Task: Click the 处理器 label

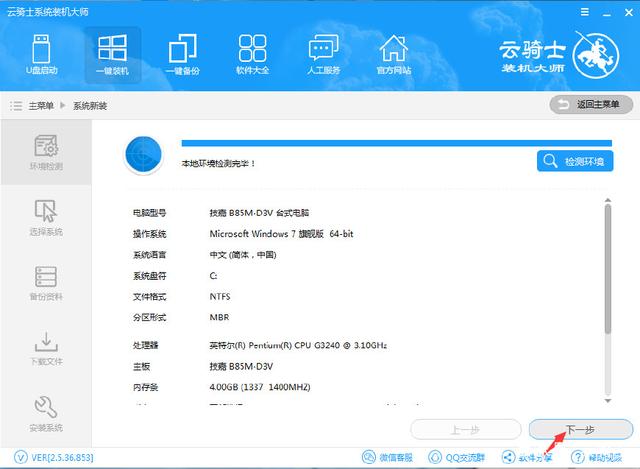Action: (145, 345)
